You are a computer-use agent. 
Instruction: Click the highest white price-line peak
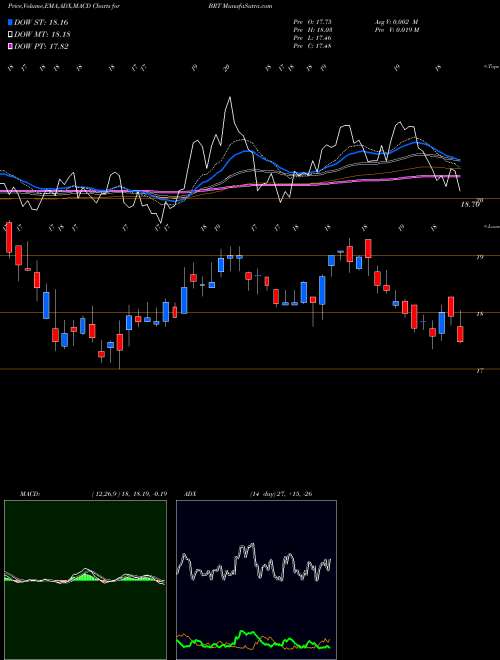230,98
